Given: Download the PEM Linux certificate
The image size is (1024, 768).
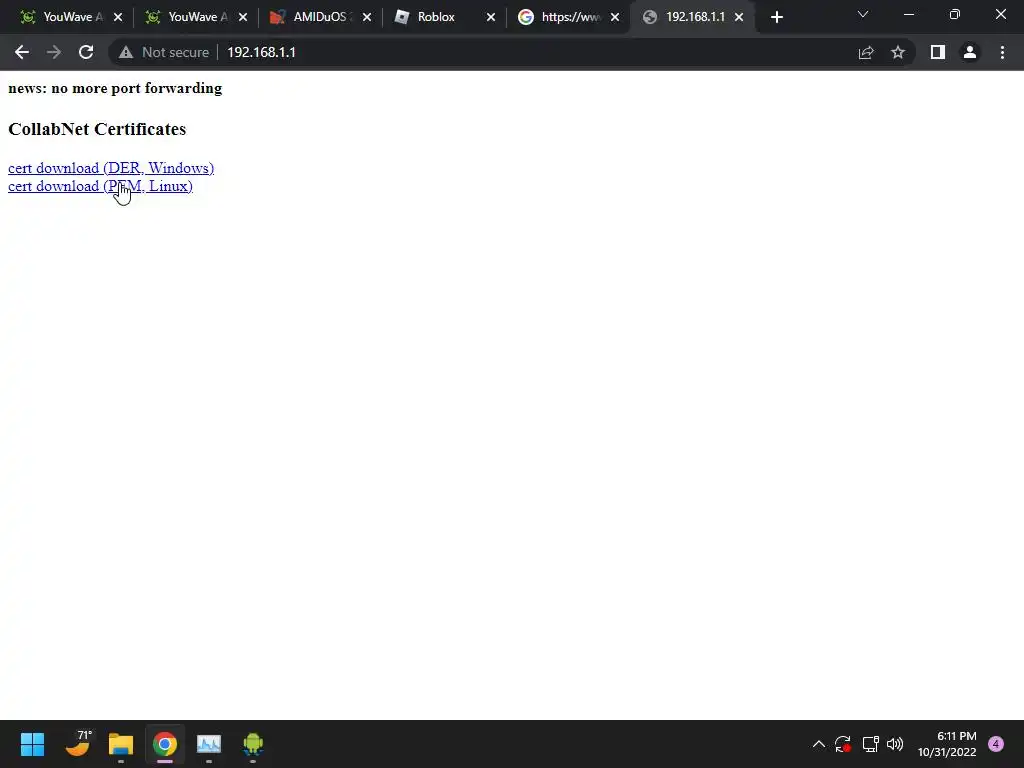Looking at the screenshot, I should [x=100, y=186].
